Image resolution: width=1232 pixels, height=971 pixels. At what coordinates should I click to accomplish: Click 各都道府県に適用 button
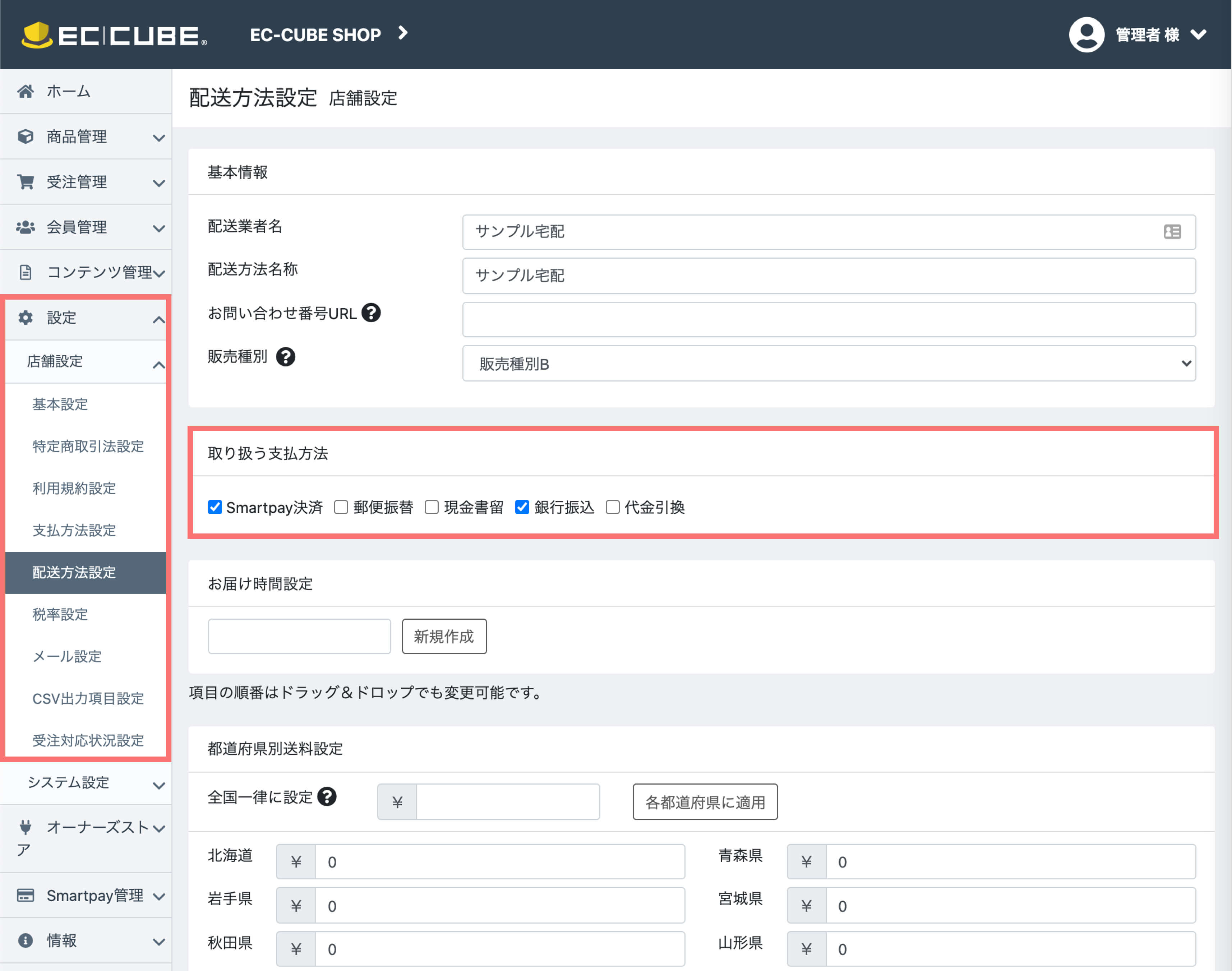pos(705,802)
